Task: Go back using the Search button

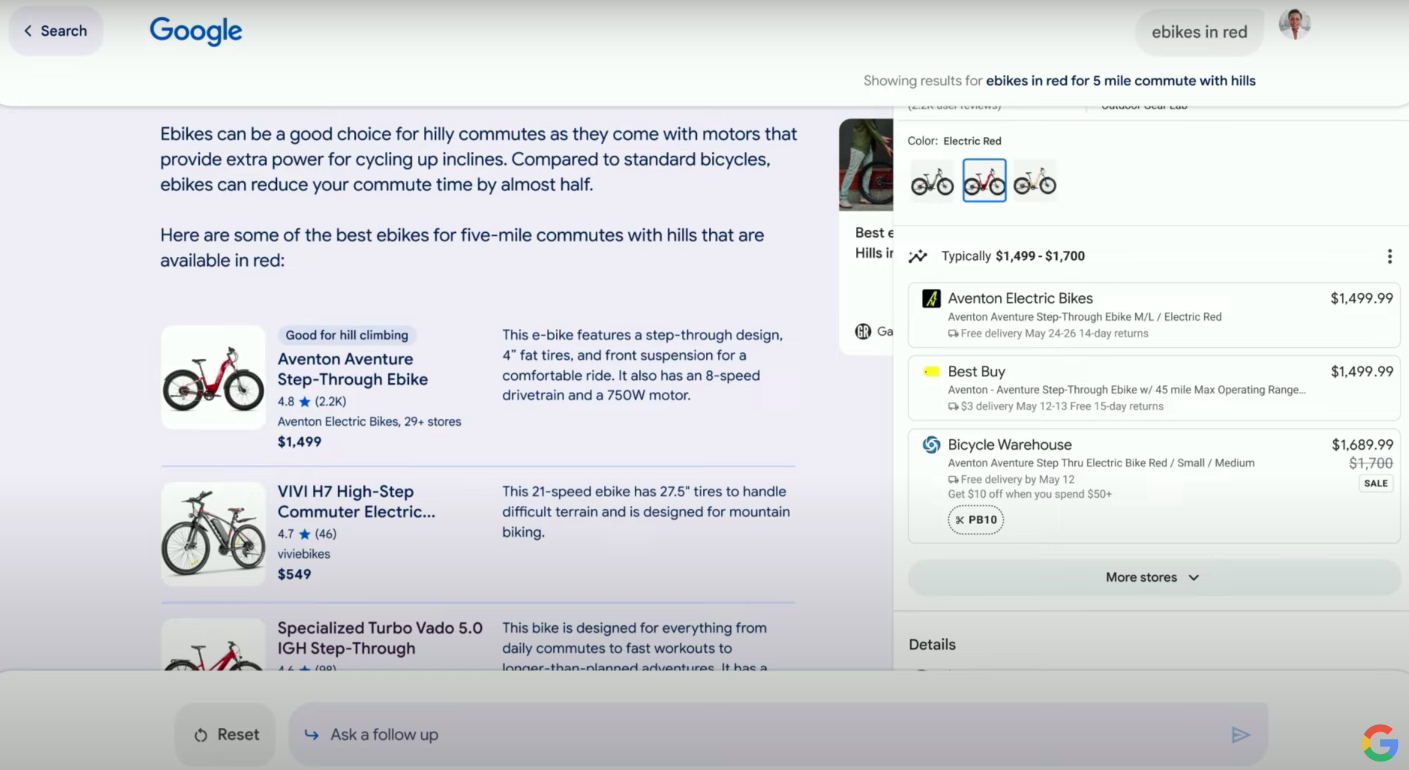Action: (x=56, y=31)
